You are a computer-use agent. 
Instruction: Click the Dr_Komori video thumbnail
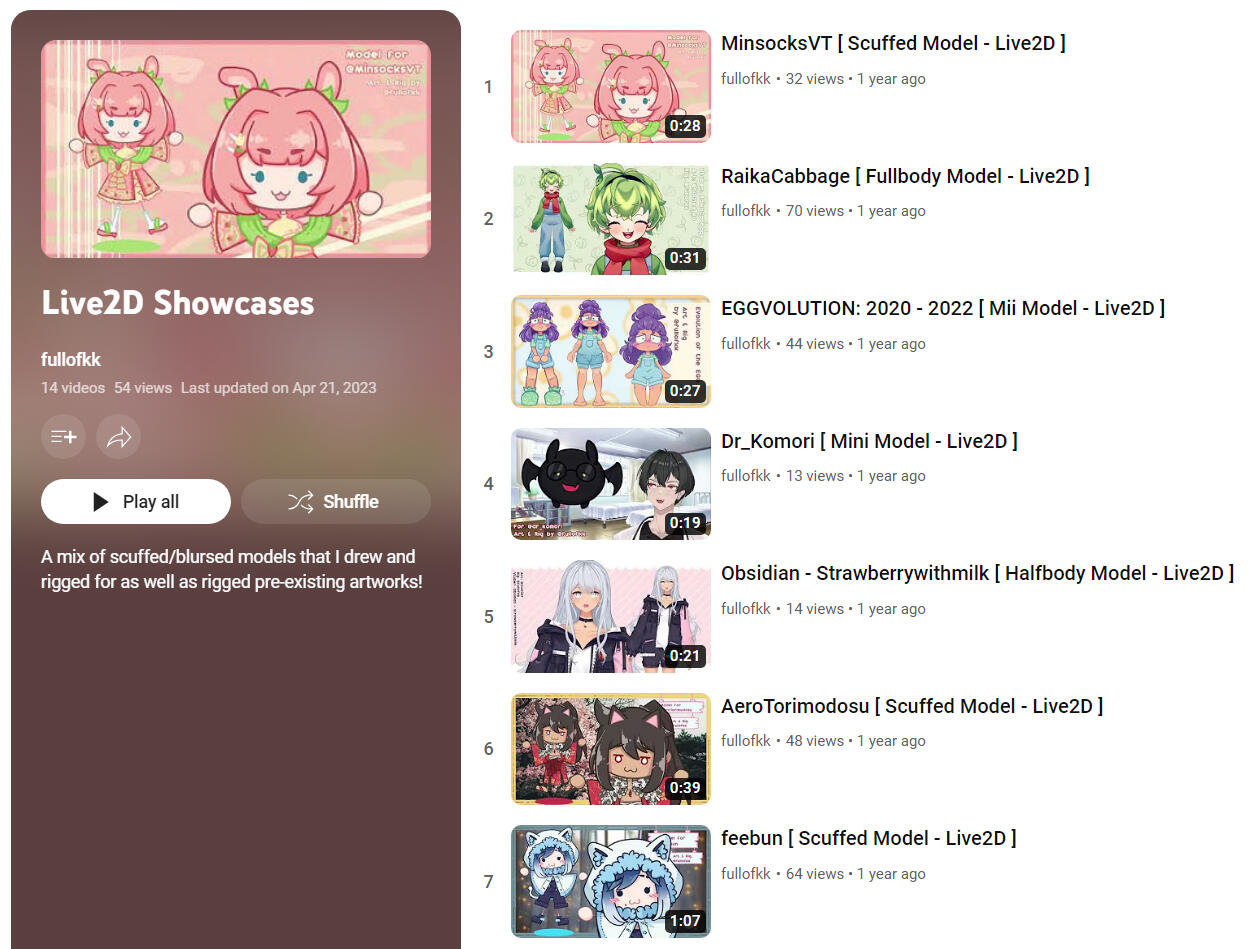coord(611,484)
